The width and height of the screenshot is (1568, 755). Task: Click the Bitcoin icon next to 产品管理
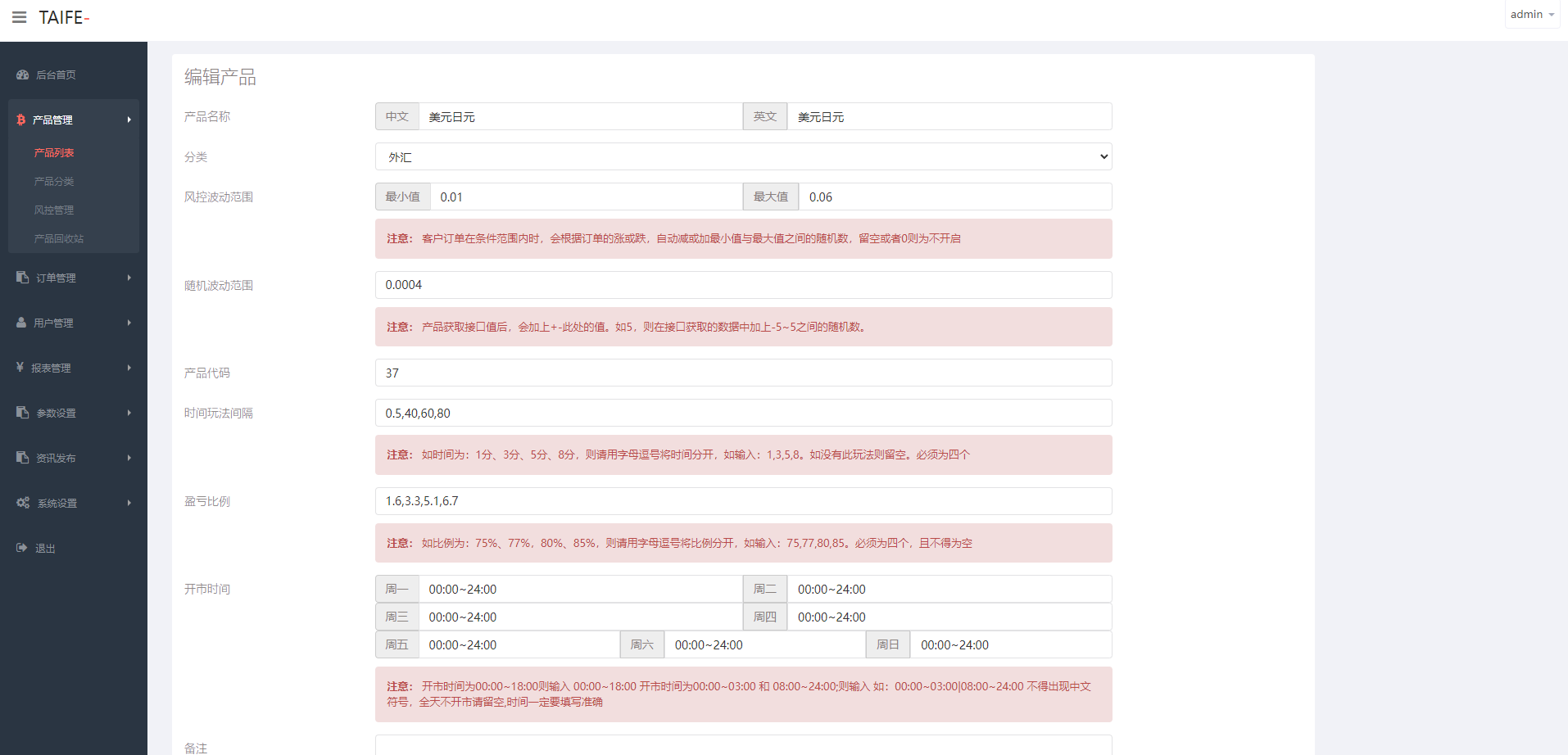coord(20,120)
